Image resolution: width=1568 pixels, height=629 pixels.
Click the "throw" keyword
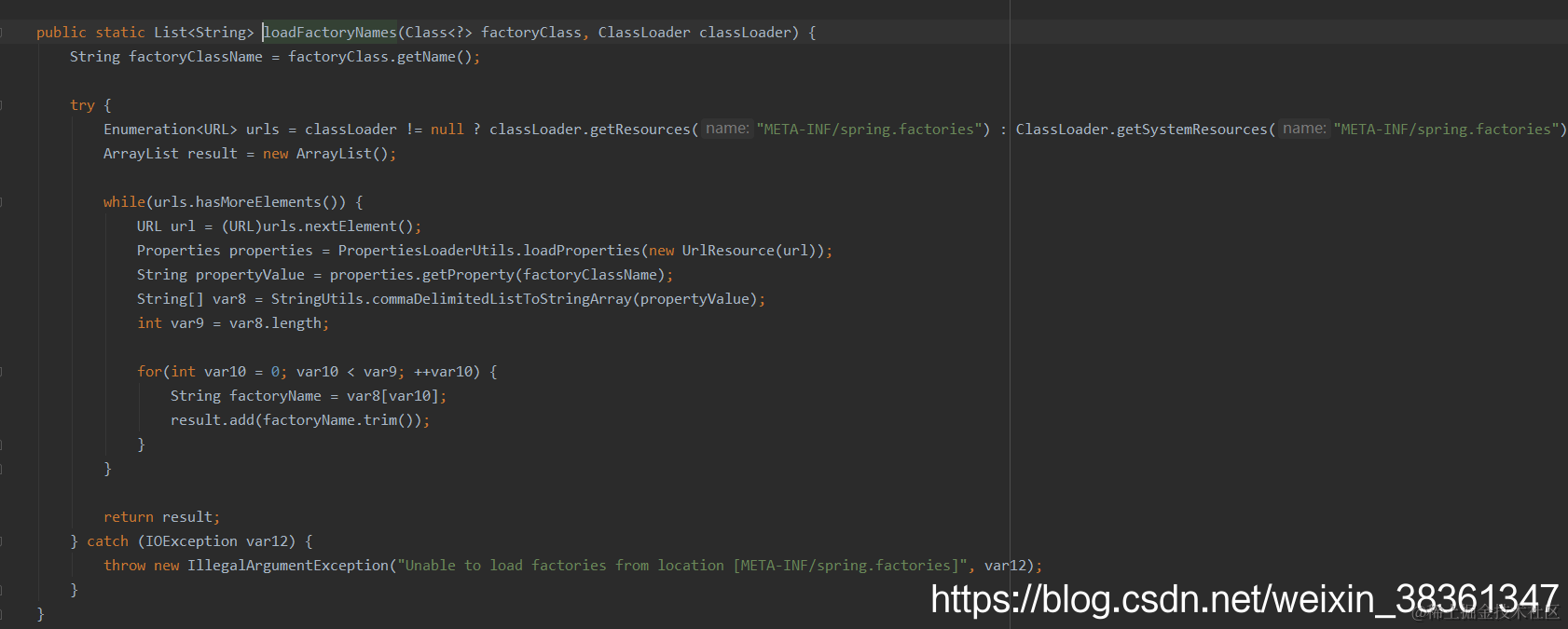[x=124, y=566]
